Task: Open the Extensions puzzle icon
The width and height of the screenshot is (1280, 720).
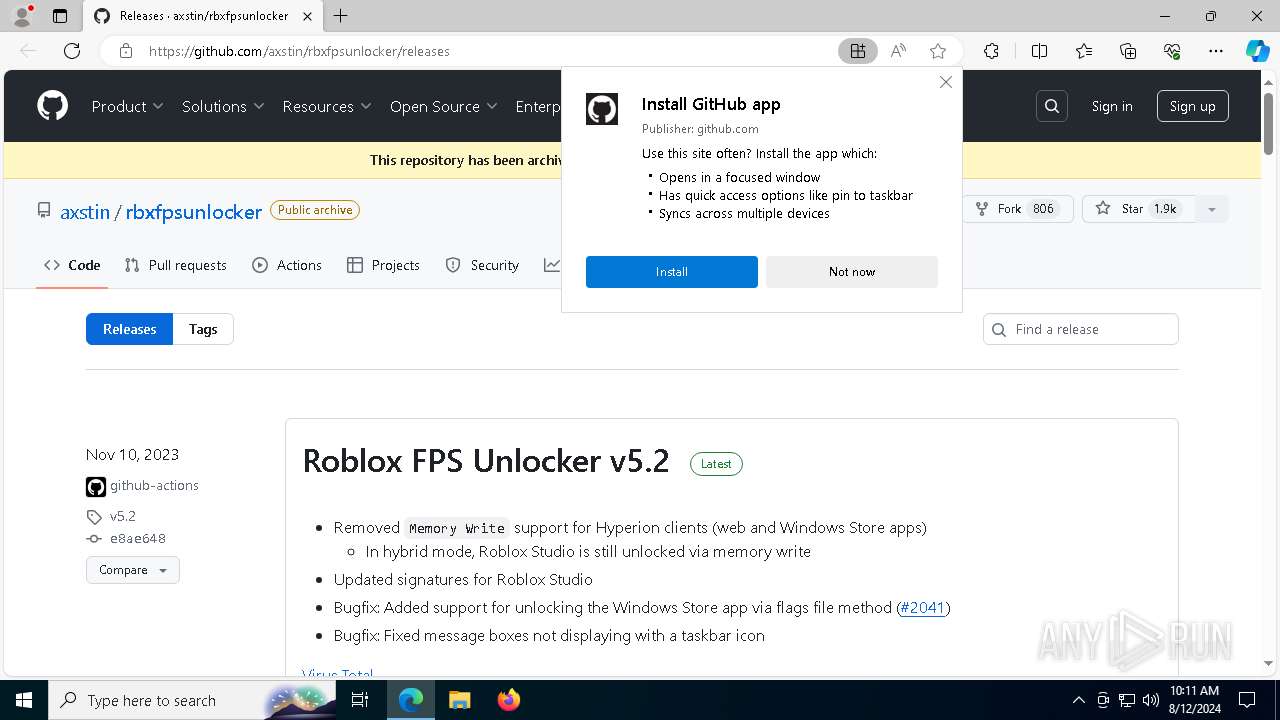Action: coord(991,51)
